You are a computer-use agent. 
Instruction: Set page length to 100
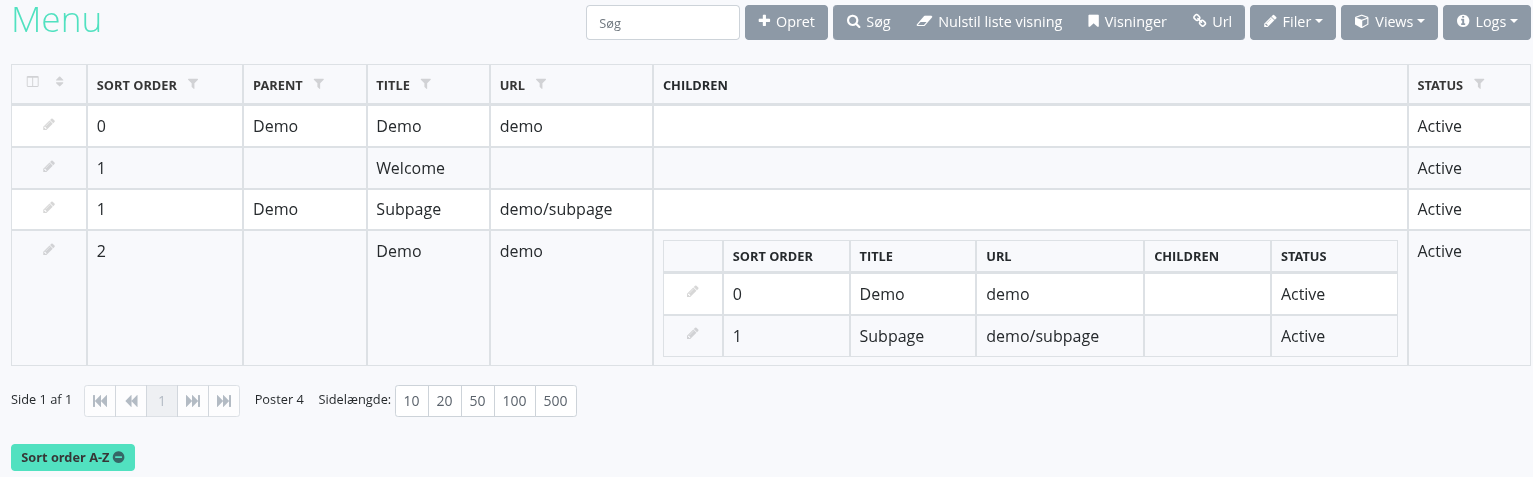click(x=515, y=401)
